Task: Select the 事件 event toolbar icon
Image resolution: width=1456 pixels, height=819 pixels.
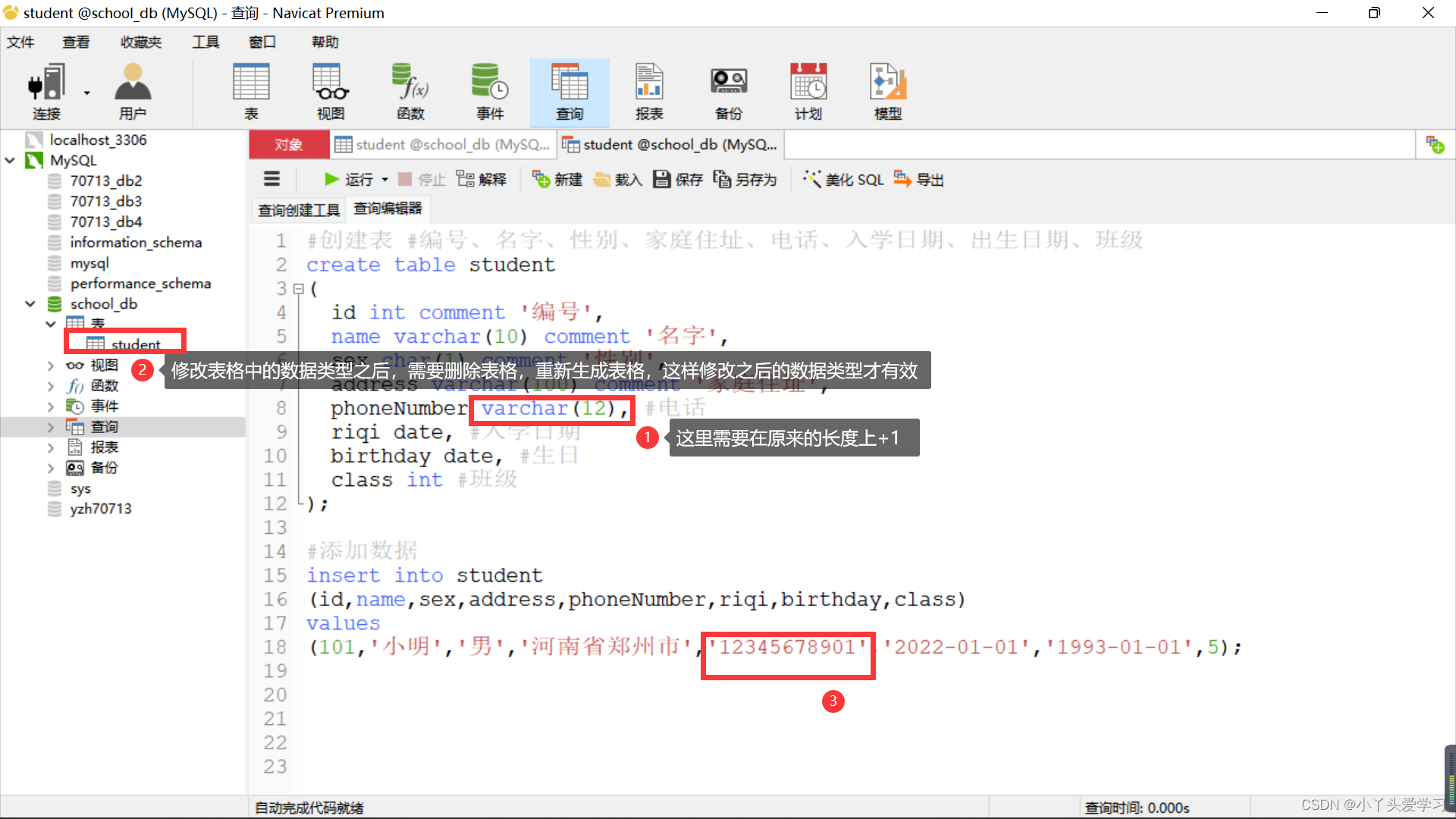Action: pyautogui.click(x=490, y=92)
